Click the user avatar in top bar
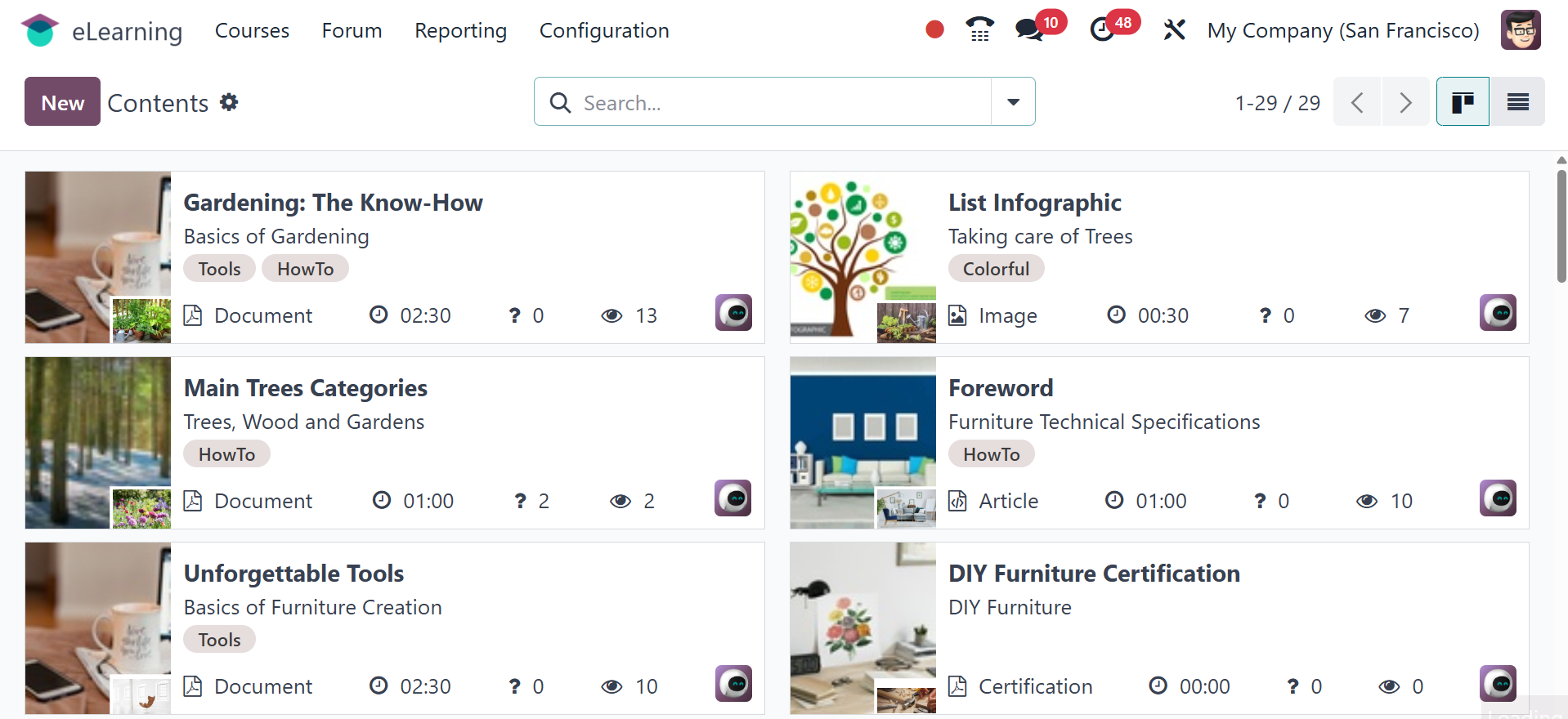 (1521, 30)
